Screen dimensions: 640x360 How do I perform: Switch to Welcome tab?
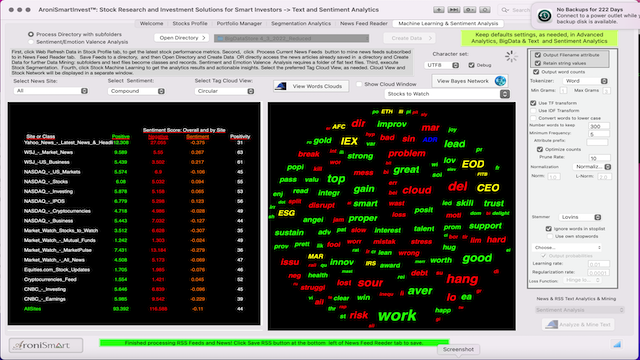[151, 24]
